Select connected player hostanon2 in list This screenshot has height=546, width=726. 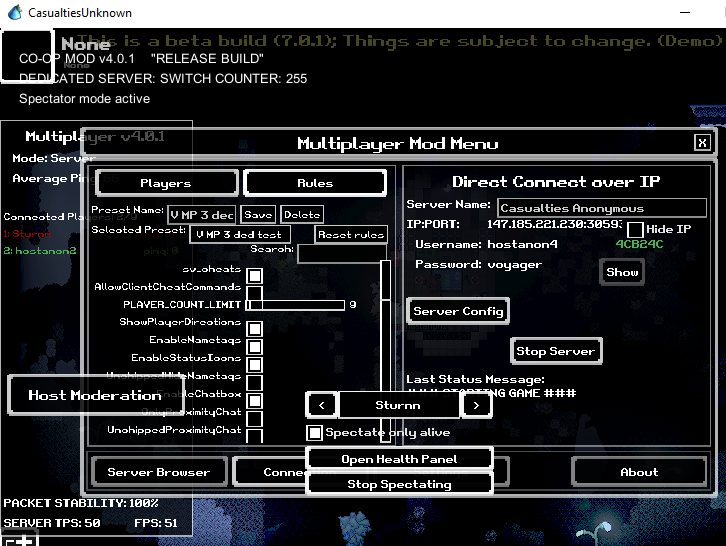pos(40,251)
